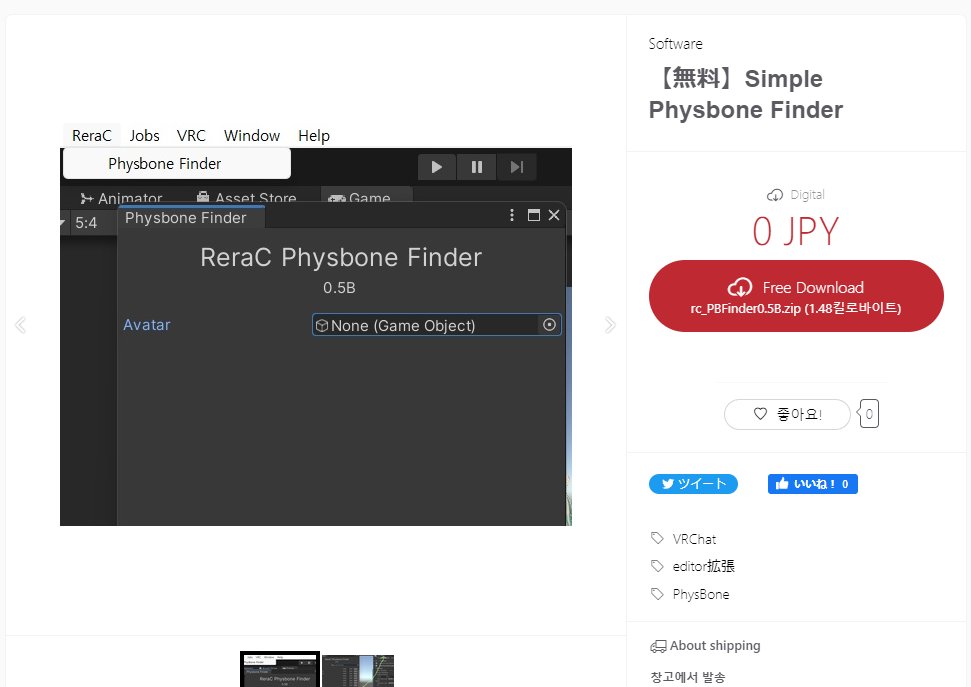Click the tag icon beside PhysBone

click(657, 594)
